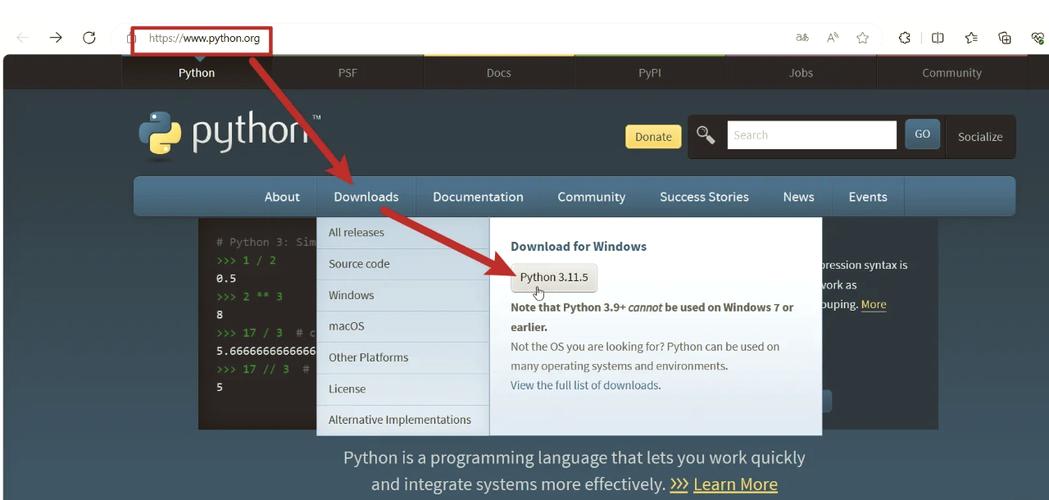Click the Download for Windows heading
Viewport: 1049px width, 500px height.
[x=579, y=246]
